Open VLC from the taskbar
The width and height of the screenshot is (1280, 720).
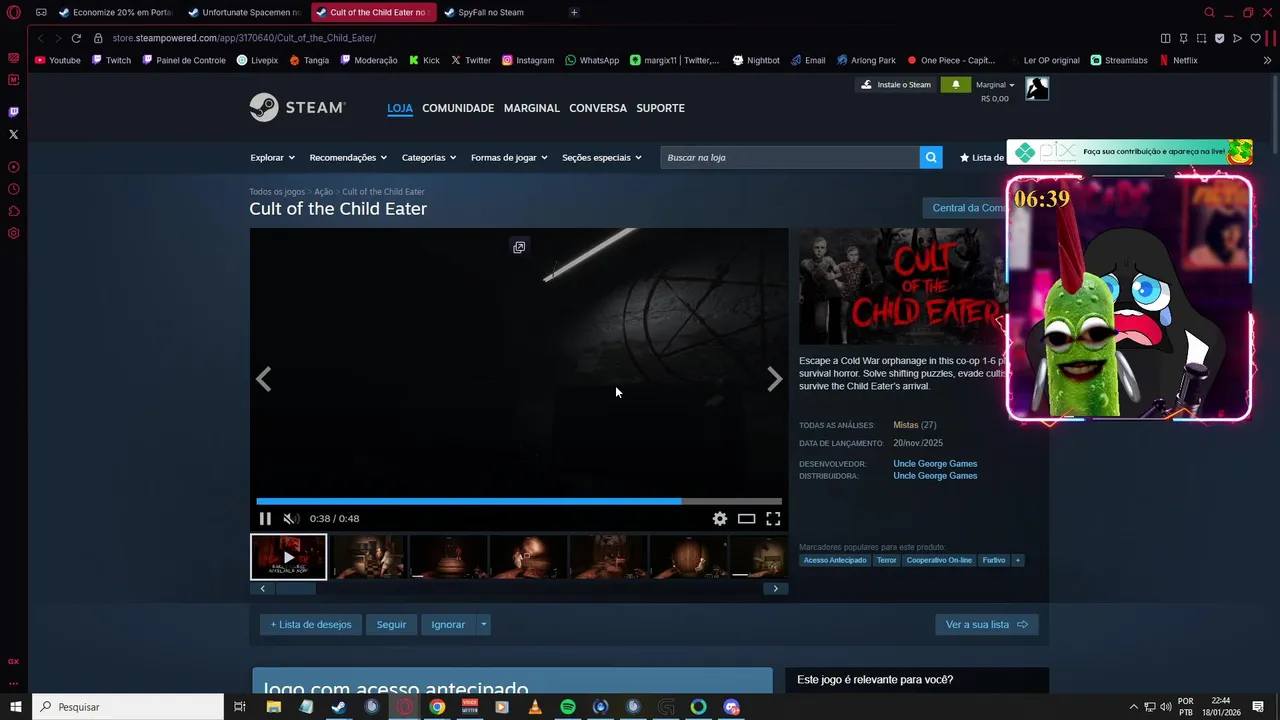click(535, 707)
